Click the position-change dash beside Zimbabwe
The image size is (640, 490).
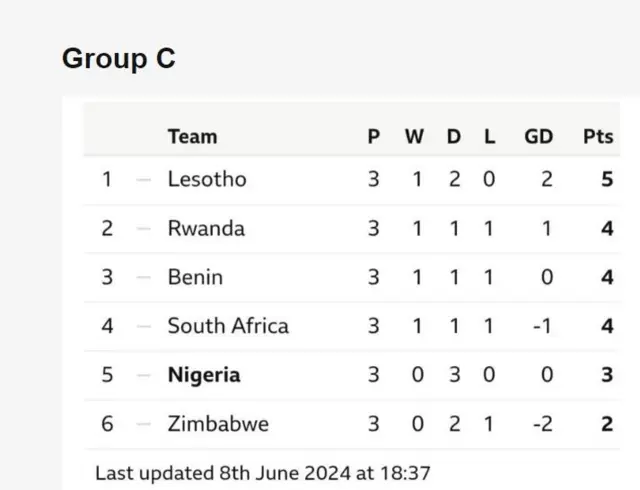tap(144, 424)
